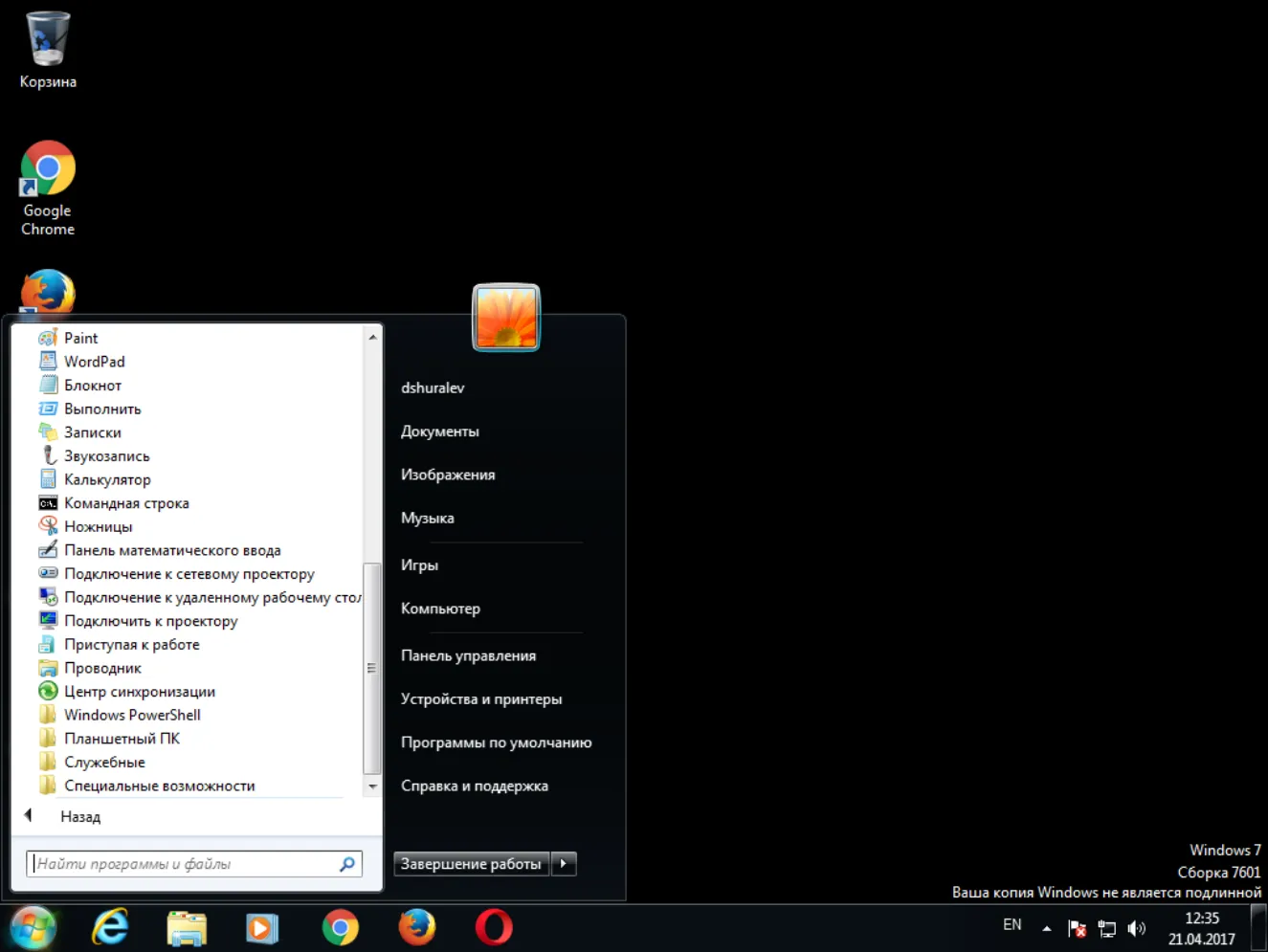Open Ножницы snipping tool
The width and height of the screenshot is (1268, 952).
85,526
